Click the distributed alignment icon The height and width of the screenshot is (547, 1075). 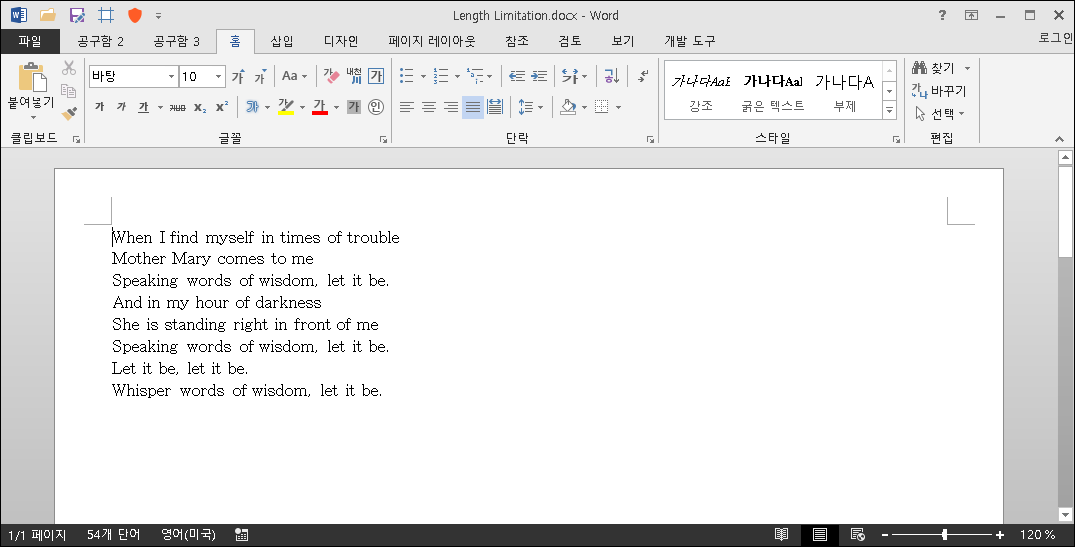[x=495, y=107]
